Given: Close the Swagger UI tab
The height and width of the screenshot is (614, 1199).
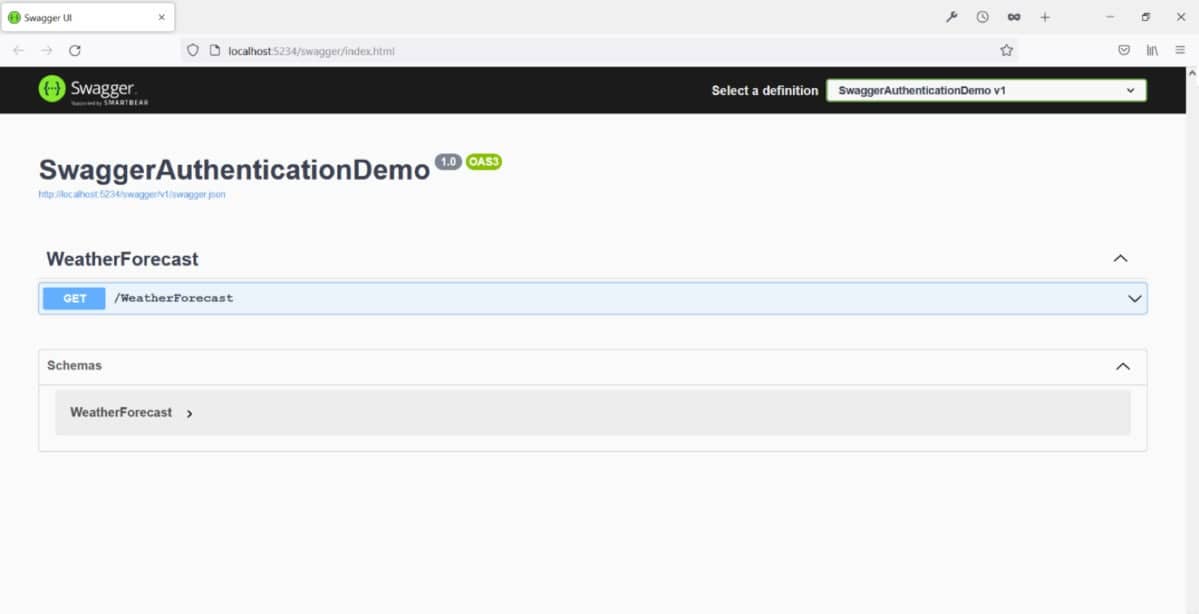Looking at the screenshot, I should tap(161, 17).
